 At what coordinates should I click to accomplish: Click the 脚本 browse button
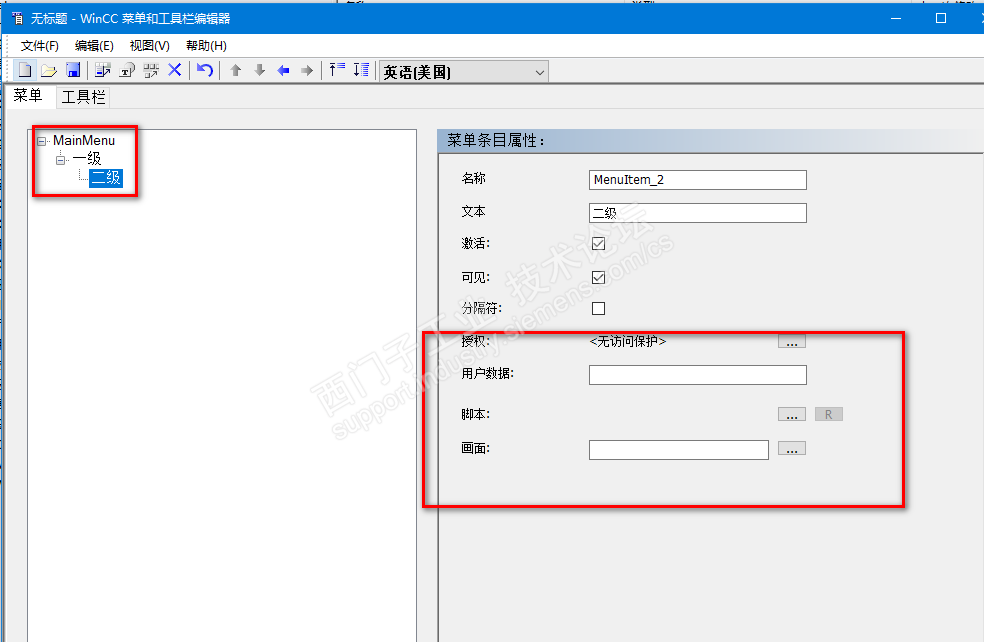point(792,414)
